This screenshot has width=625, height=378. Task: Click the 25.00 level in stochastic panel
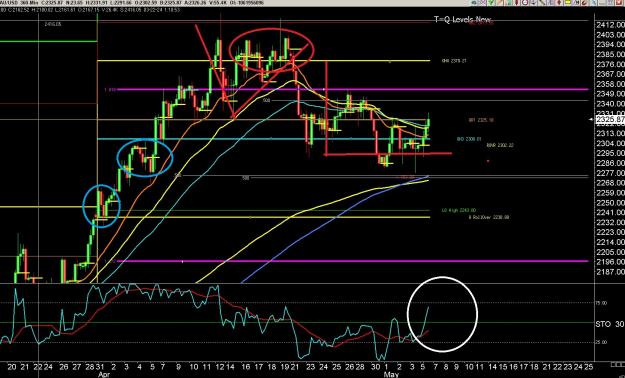coord(601,342)
